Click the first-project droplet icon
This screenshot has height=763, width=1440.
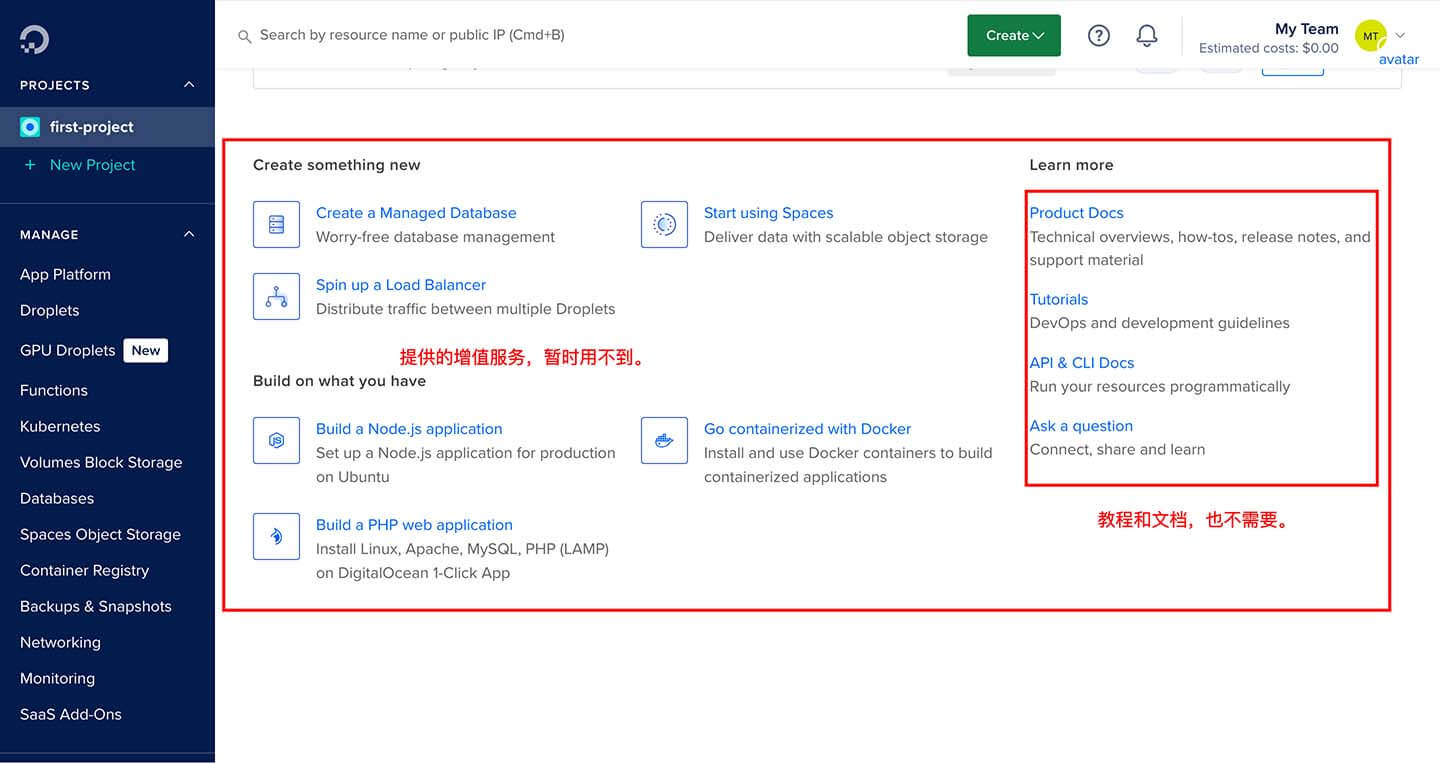[30, 127]
